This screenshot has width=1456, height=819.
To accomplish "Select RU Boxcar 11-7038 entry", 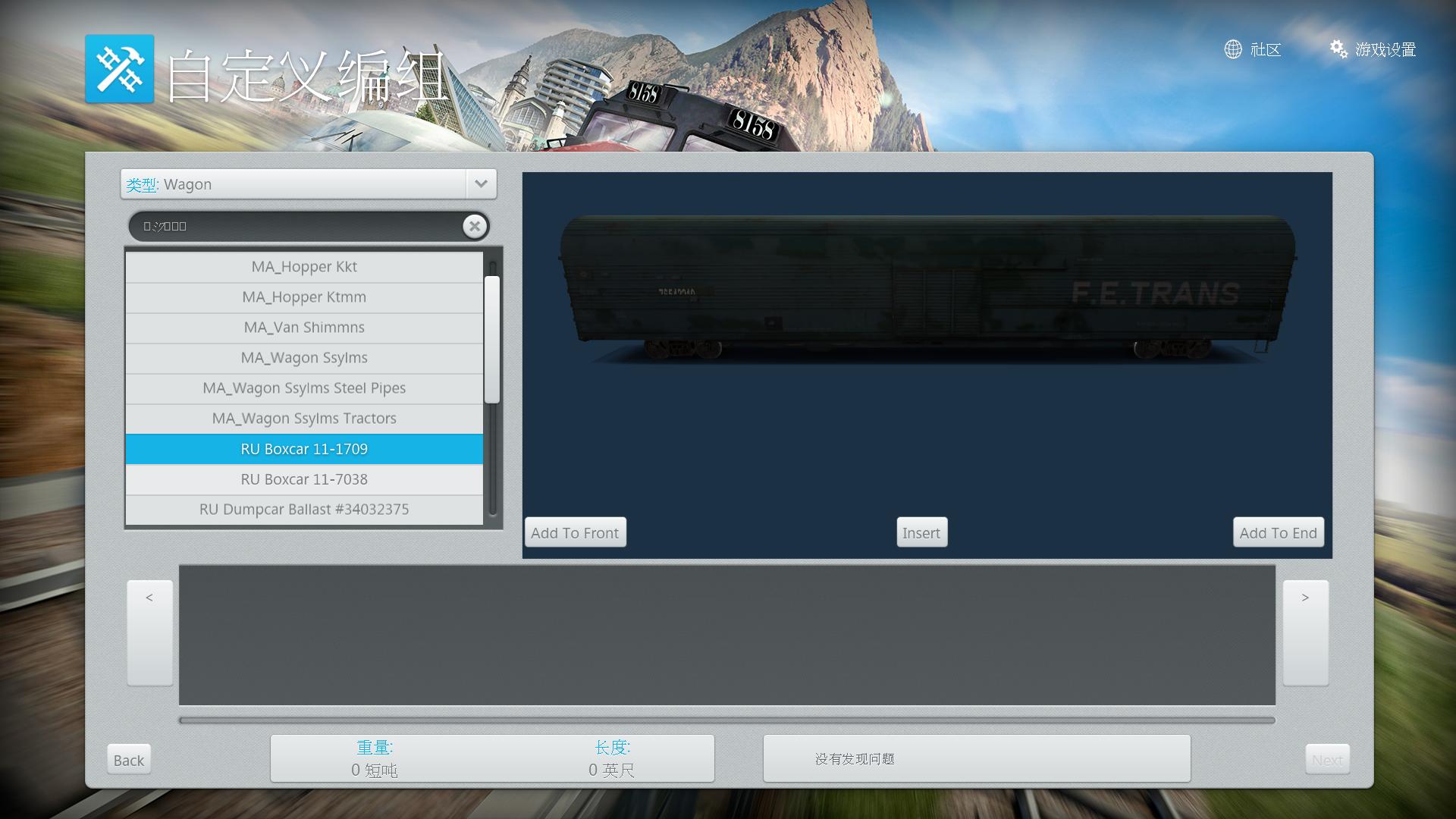I will pyautogui.click(x=304, y=479).
